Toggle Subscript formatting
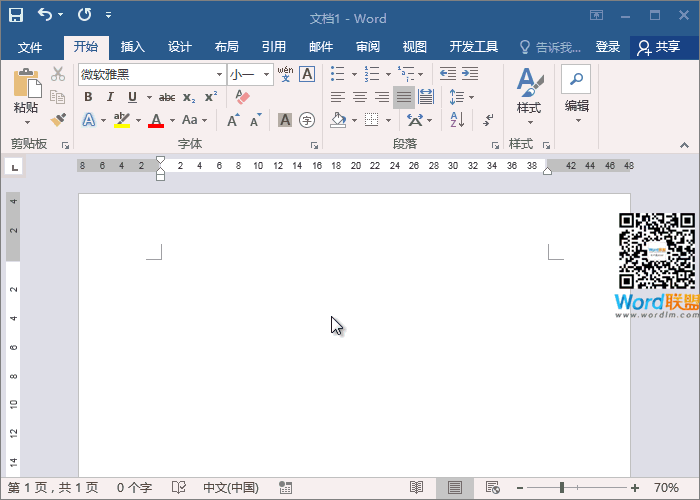700x500 pixels. click(x=189, y=97)
